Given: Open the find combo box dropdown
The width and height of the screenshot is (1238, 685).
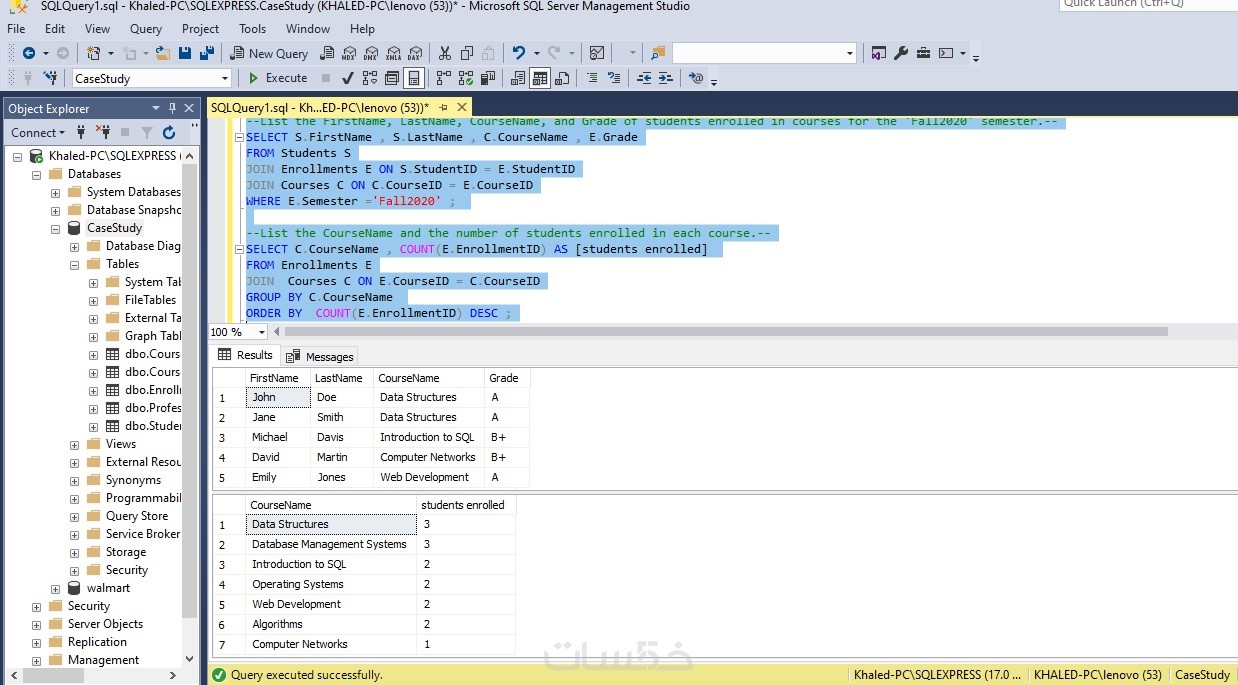Looking at the screenshot, I should (850, 53).
